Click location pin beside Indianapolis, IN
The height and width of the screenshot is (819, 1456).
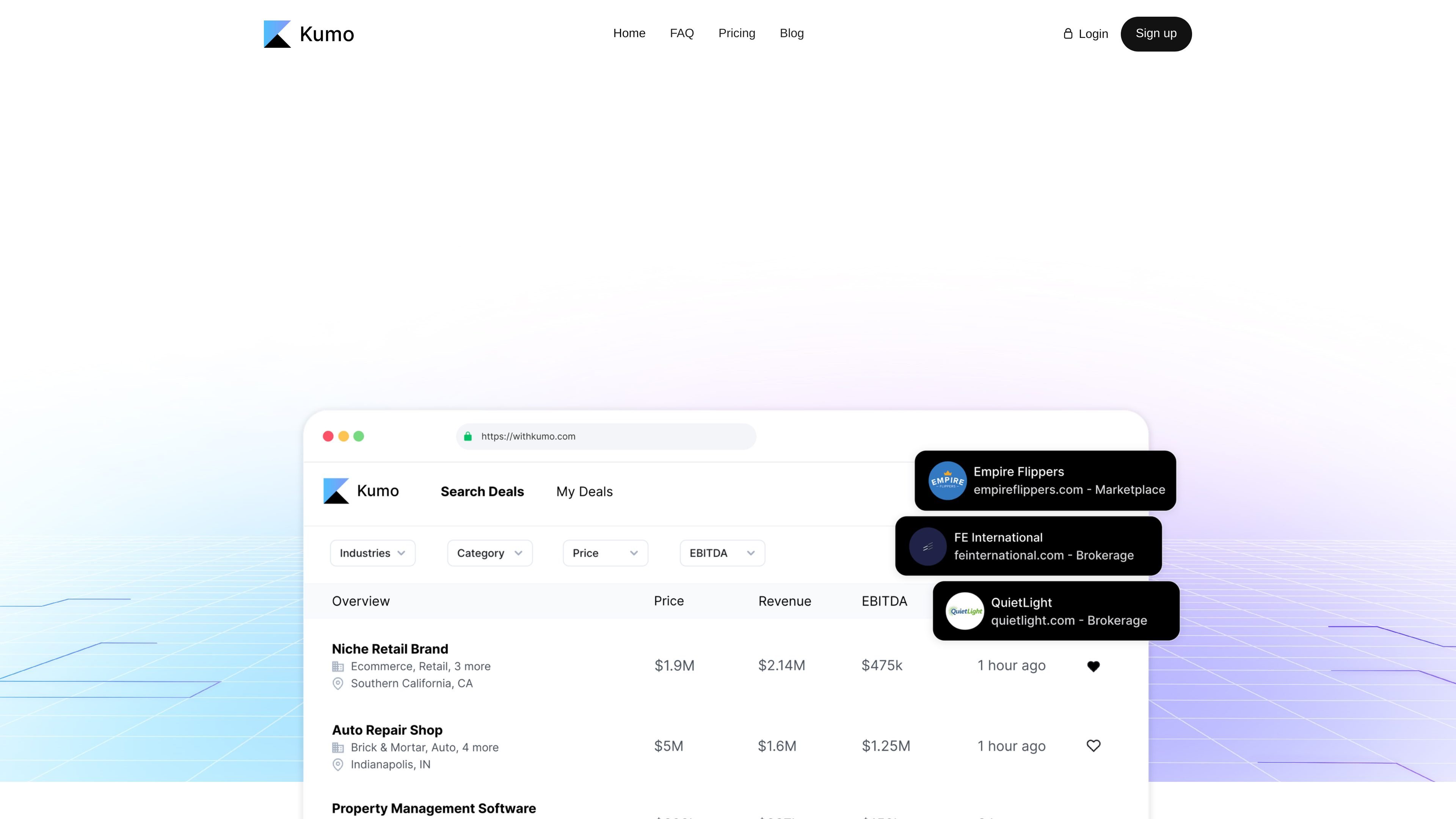pyautogui.click(x=338, y=765)
